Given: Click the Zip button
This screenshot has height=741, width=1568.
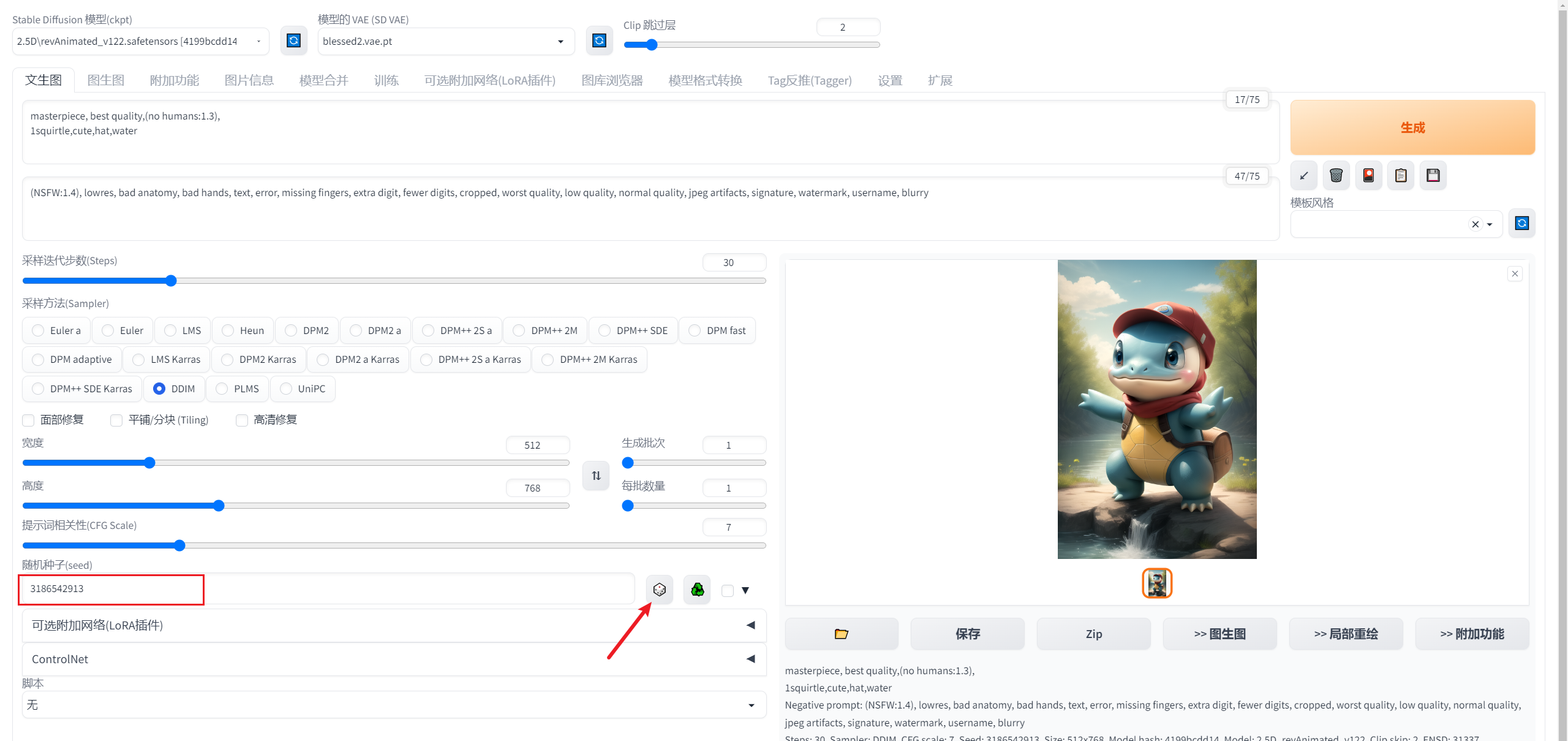Looking at the screenshot, I should point(1094,634).
